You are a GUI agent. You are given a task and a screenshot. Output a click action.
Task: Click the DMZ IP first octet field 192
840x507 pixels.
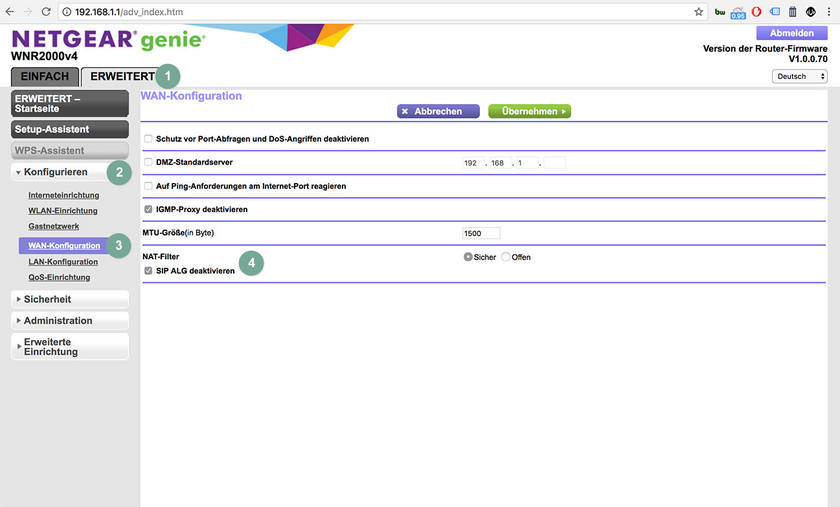coord(474,163)
